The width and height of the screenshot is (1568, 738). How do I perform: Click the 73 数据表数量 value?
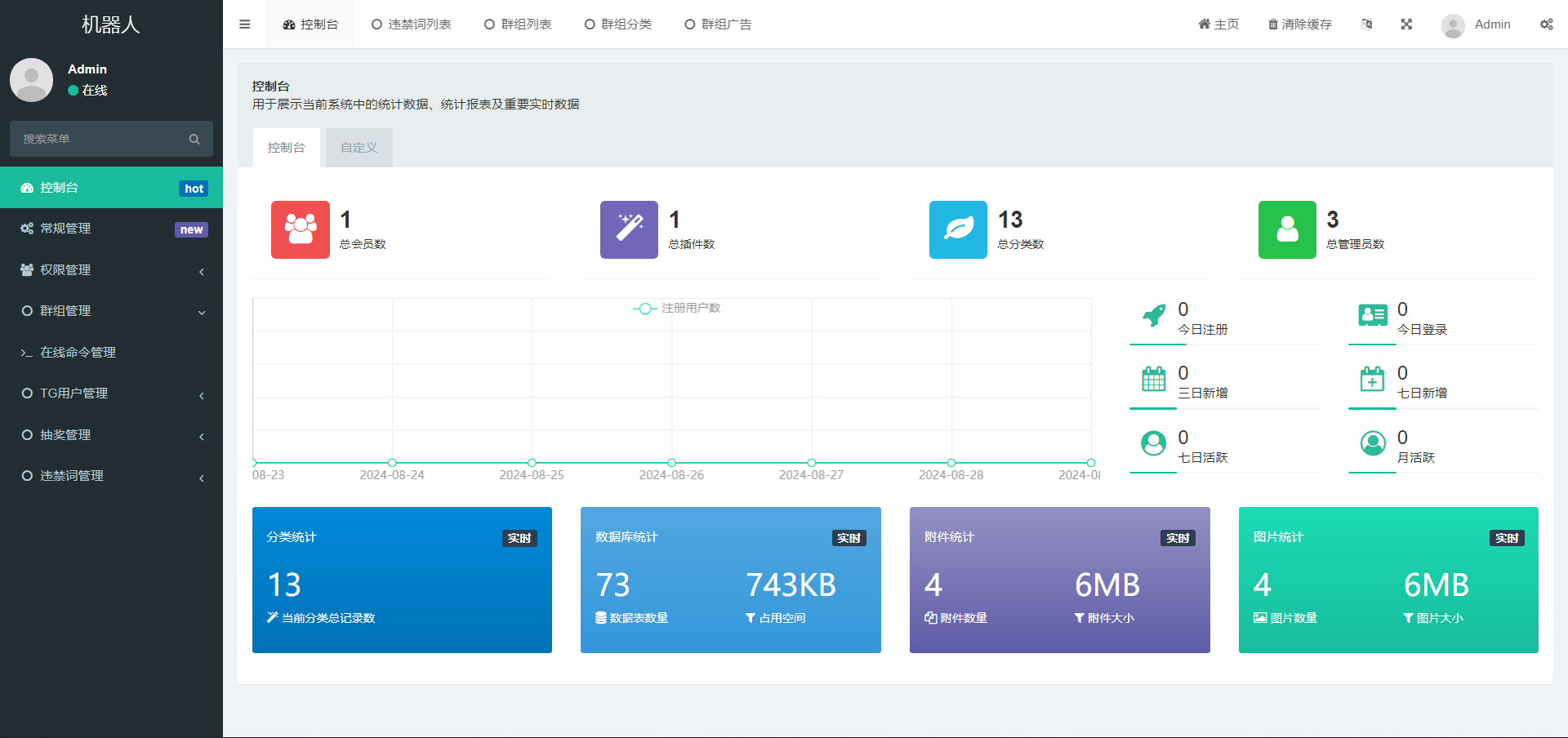[x=612, y=585]
